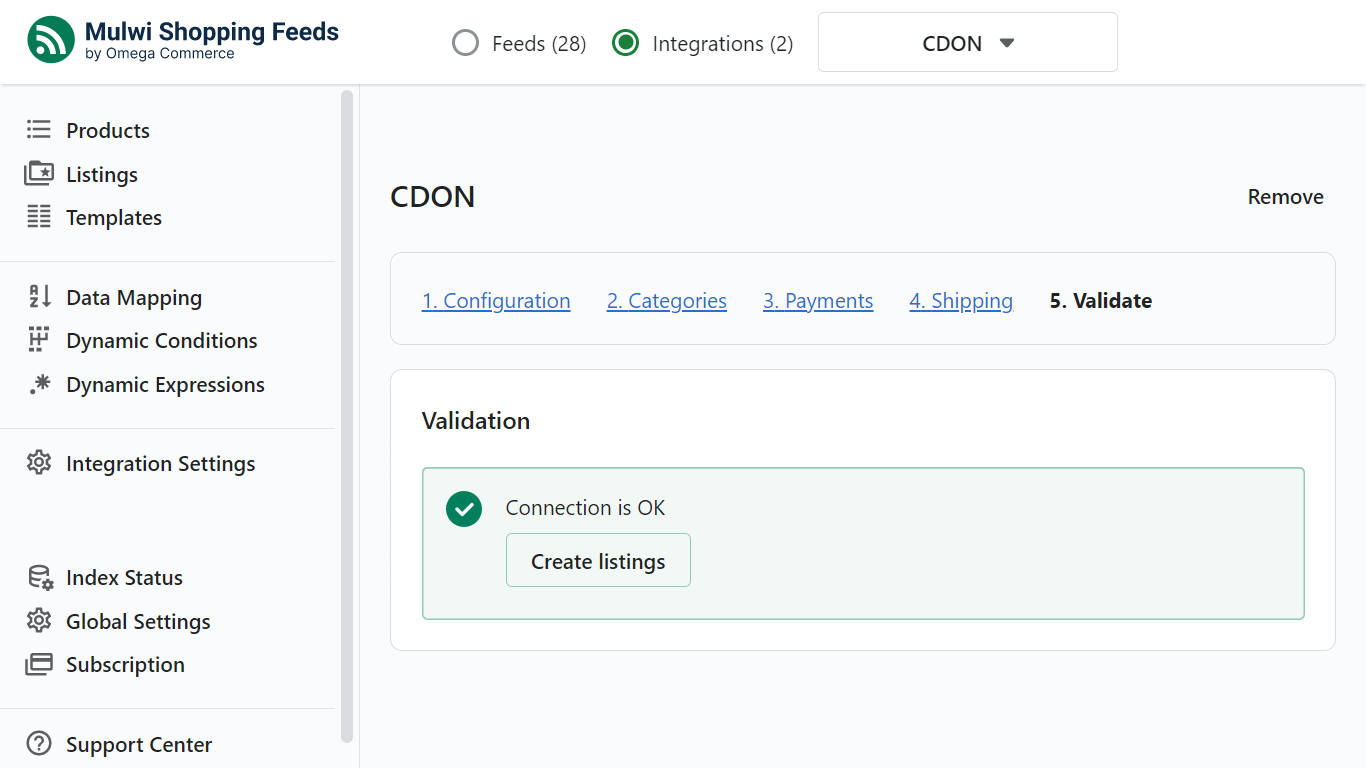Image resolution: width=1366 pixels, height=768 pixels.
Task: Click the Mulwi Shopping Feeds title text
Action: (x=212, y=31)
